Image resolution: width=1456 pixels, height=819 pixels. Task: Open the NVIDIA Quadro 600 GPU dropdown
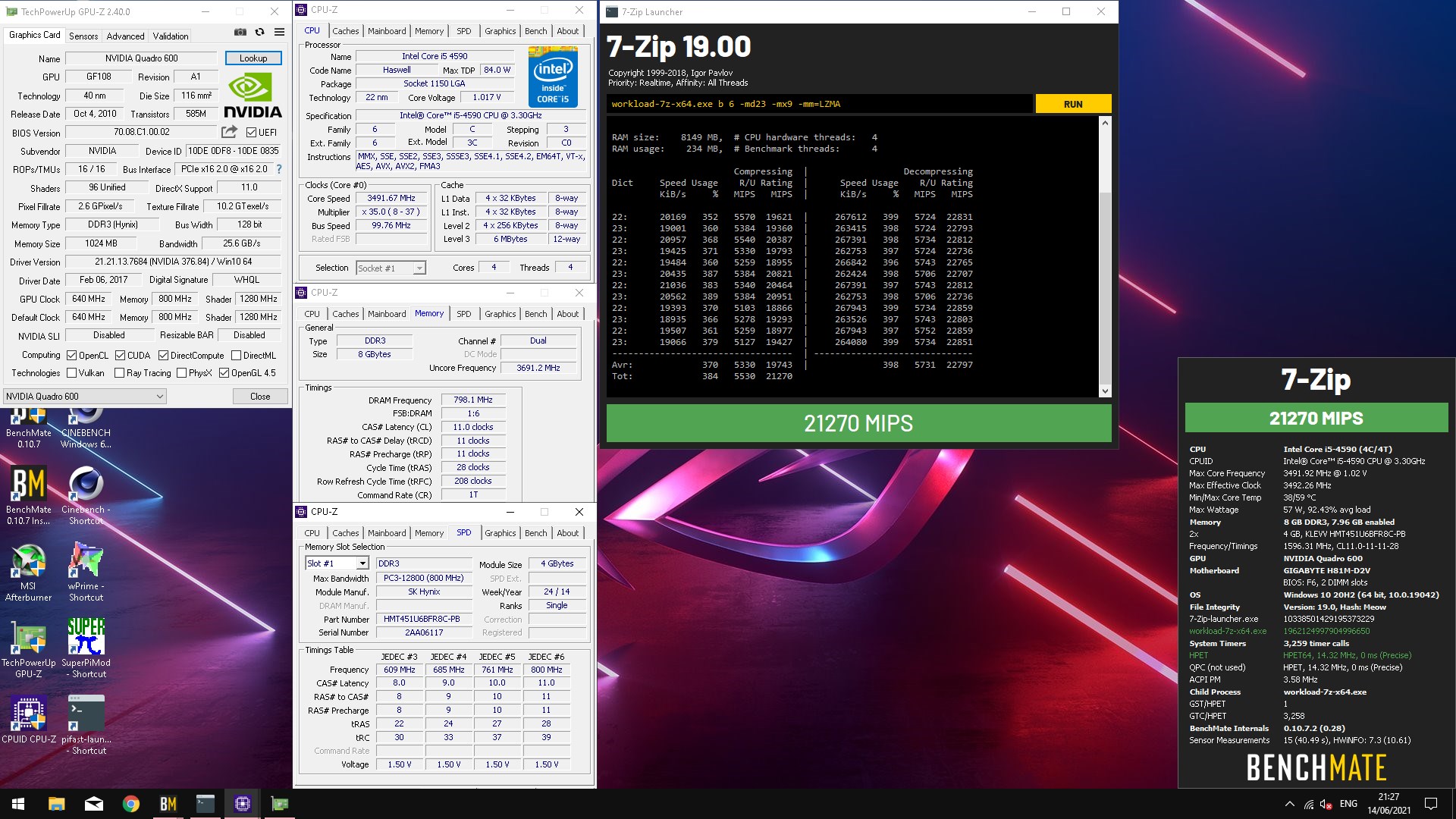click(85, 396)
